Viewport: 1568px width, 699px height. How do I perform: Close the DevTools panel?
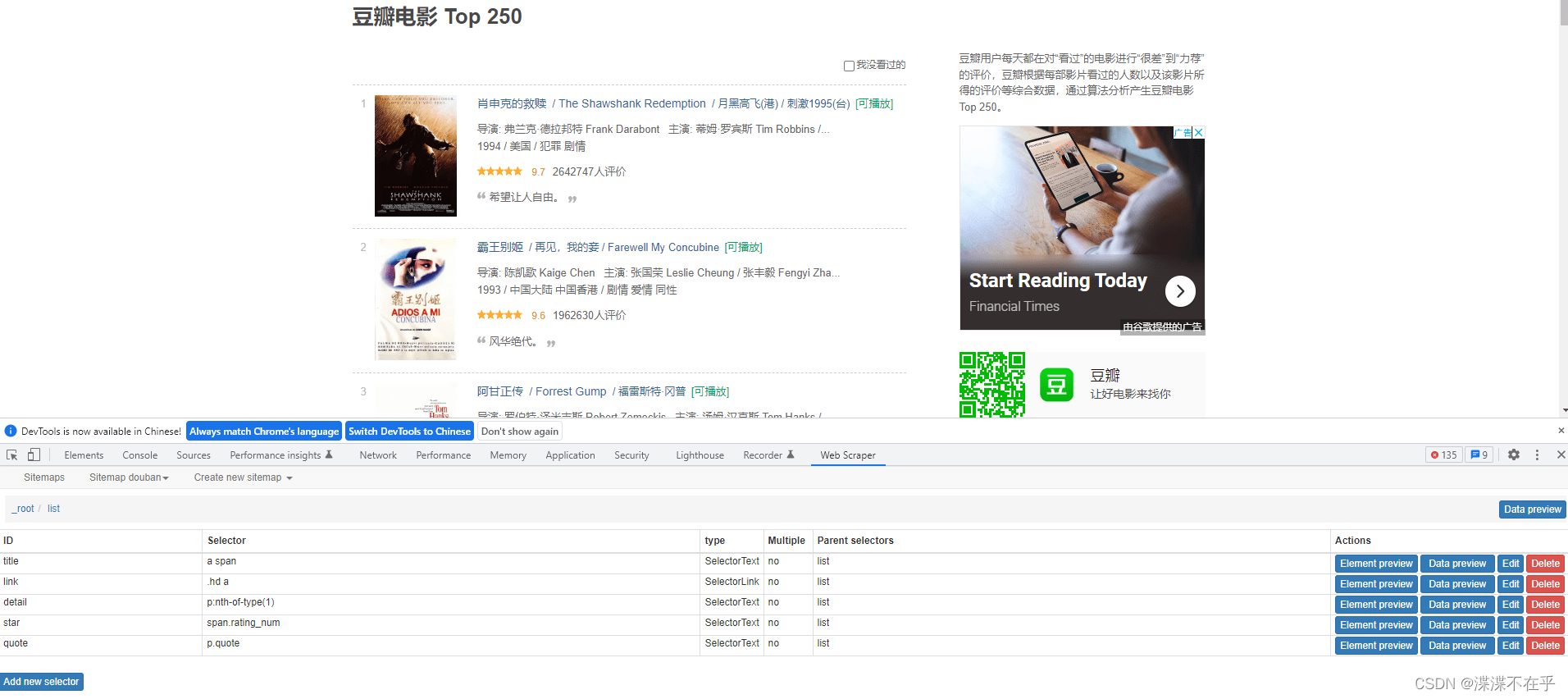(1561, 455)
